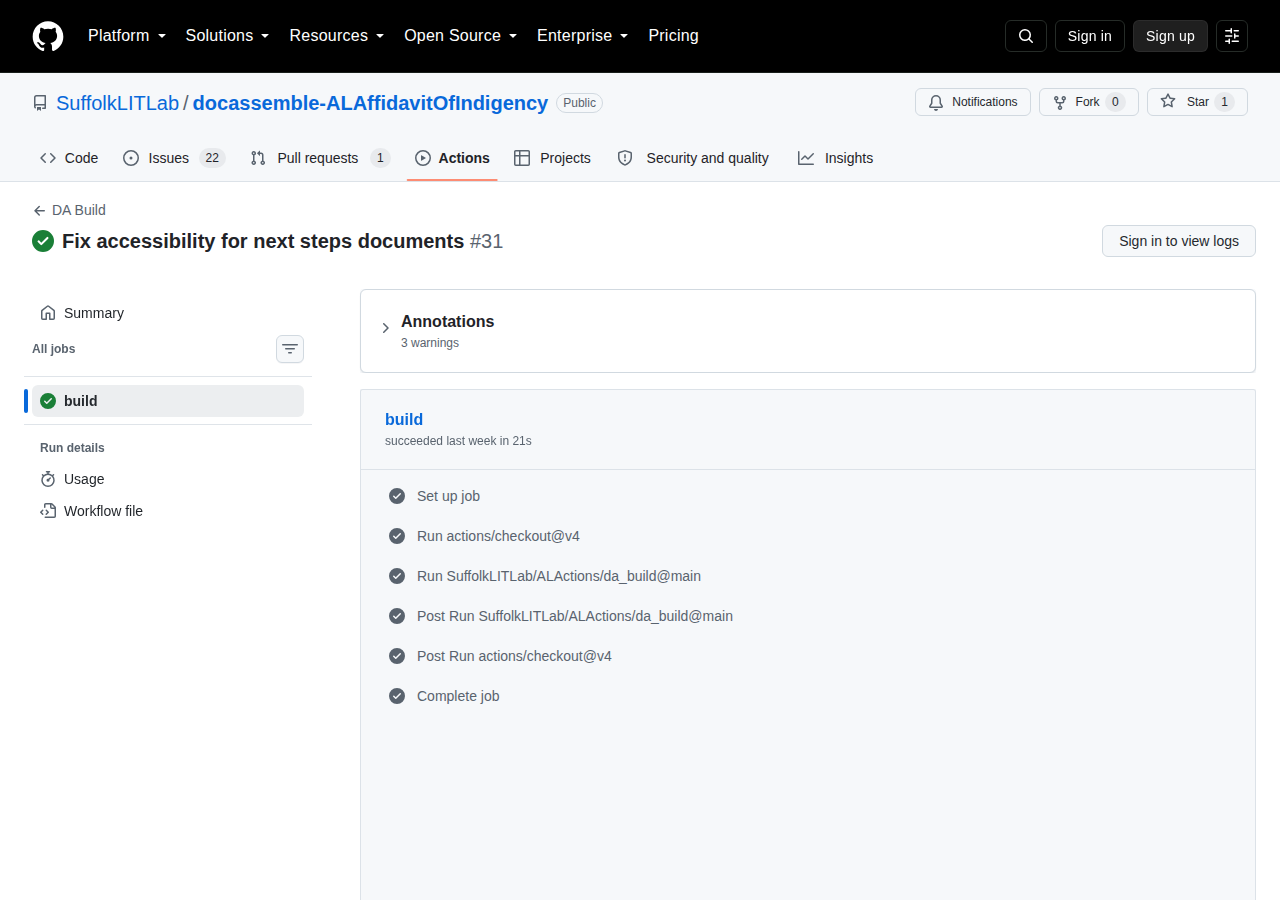The image size is (1280, 900).
Task: Click the 3 warnings text
Action: click(x=430, y=343)
